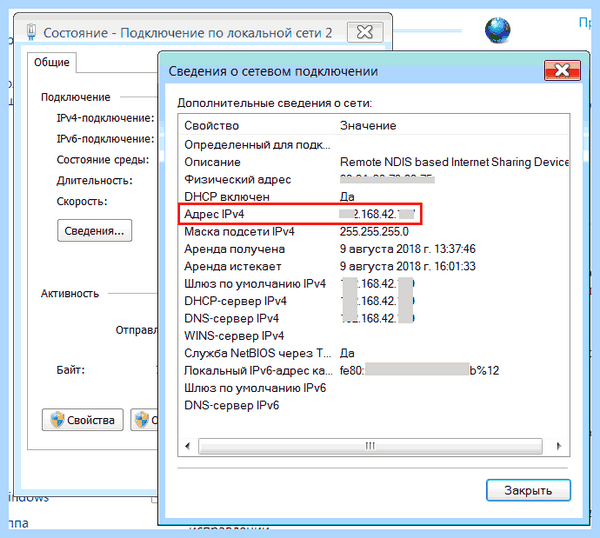
Task: Click the 13:37:46 lease obtained value
Action: pyautogui.click(x=455, y=249)
